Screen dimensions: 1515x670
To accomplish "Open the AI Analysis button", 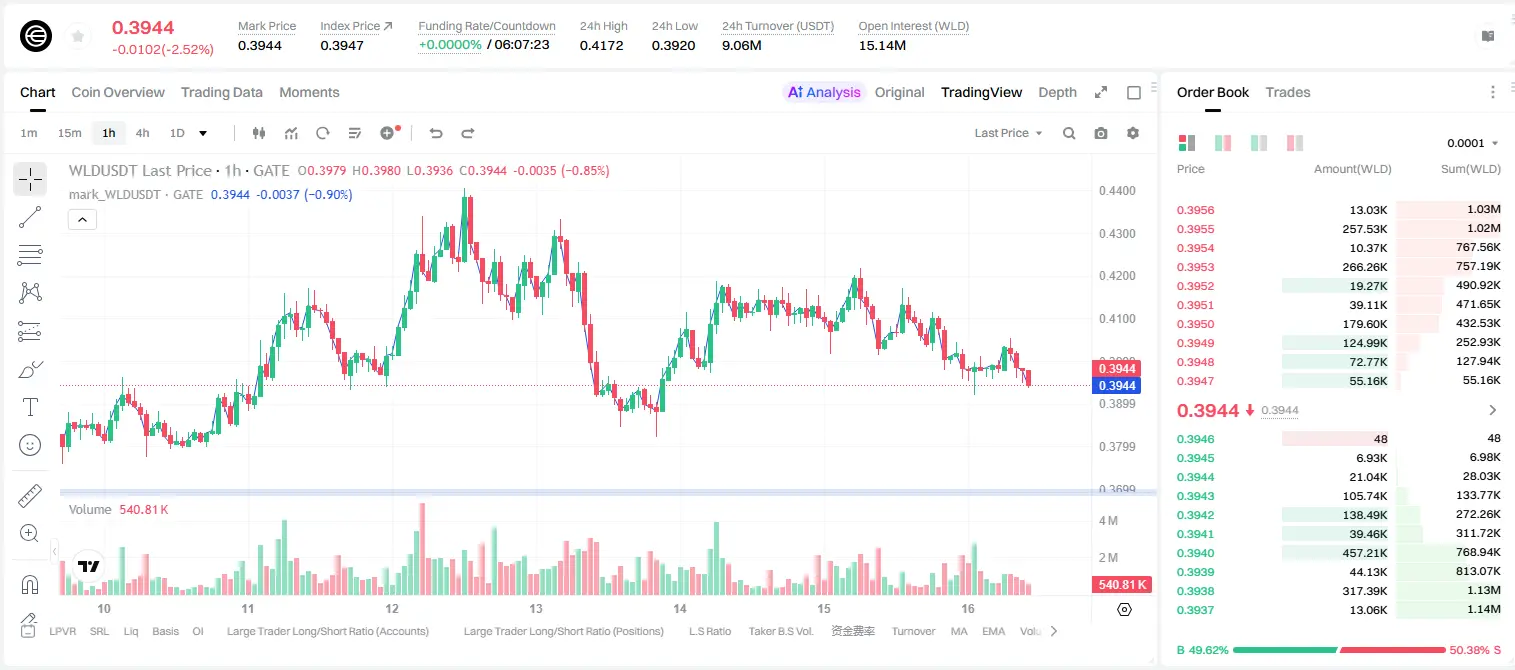I will coord(824,92).
